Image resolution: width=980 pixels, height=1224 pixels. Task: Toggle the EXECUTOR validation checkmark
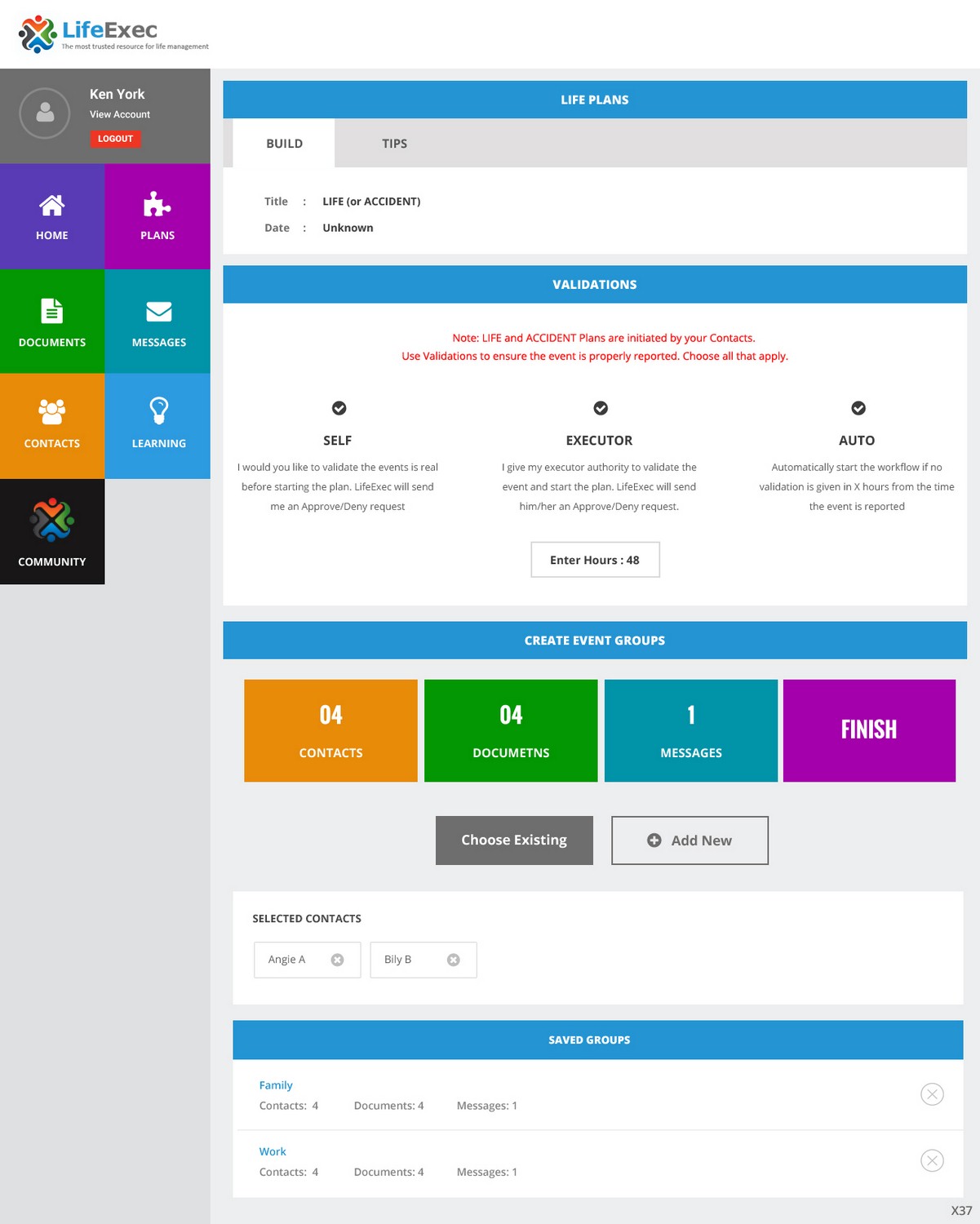(601, 408)
